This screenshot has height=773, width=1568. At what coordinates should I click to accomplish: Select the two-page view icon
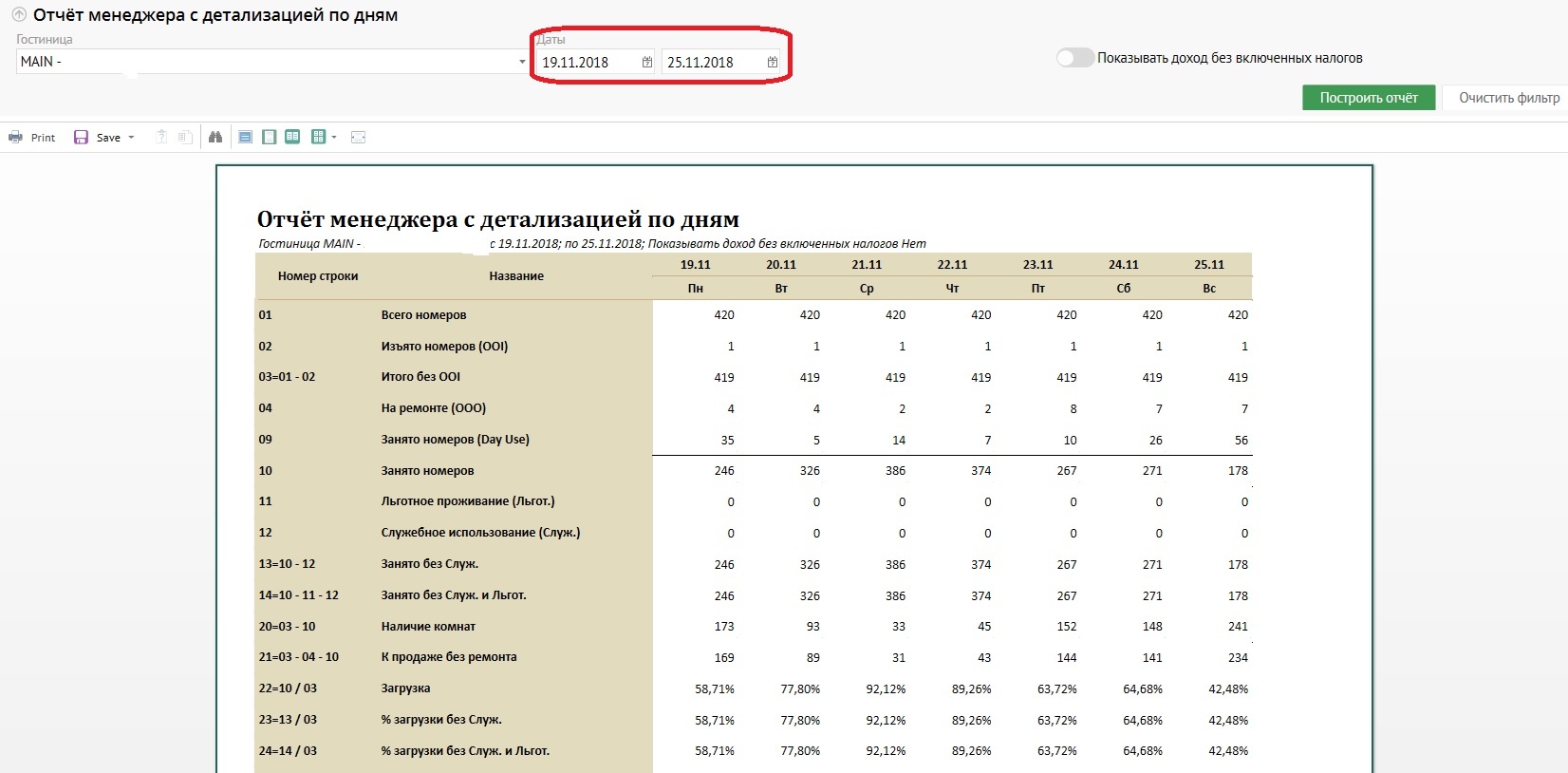292,138
